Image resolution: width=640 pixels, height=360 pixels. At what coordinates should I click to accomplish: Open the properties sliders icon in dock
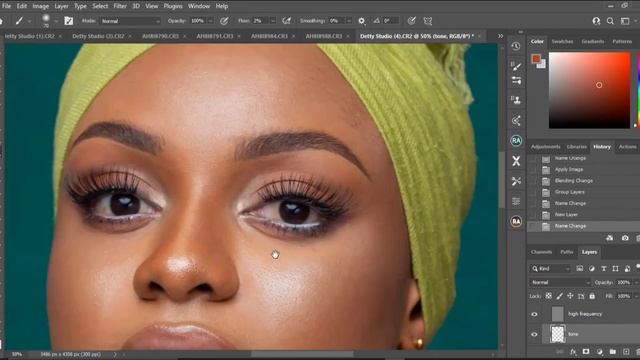516,201
